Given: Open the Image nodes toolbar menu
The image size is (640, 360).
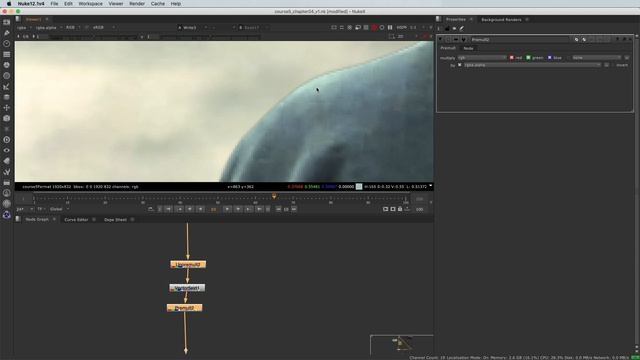Looking at the screenshot, I should click(x=7, y=22).
